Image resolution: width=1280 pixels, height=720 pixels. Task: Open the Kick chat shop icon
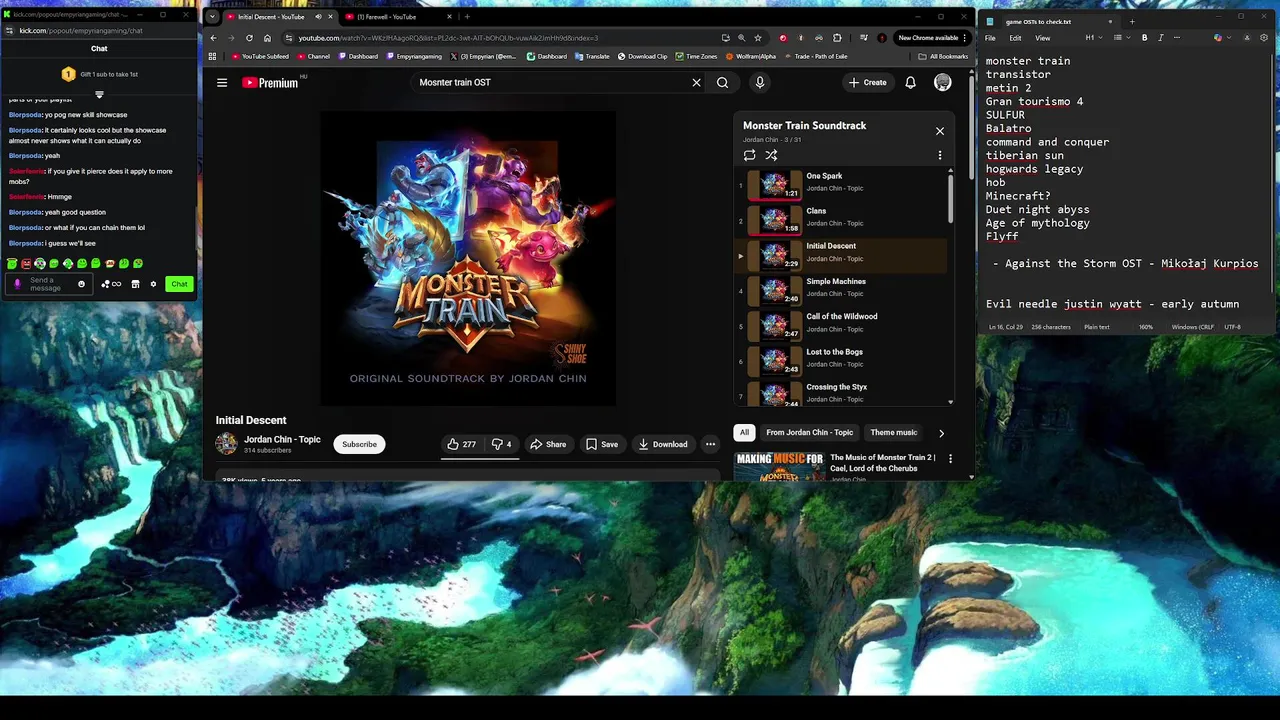135,284
